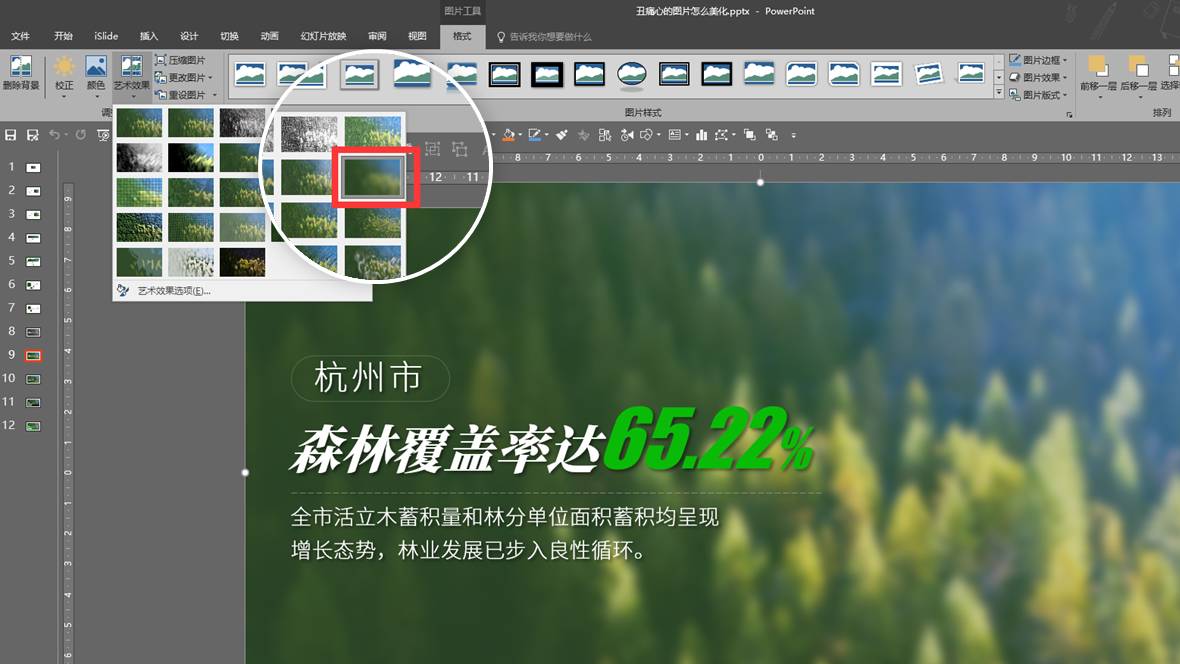This screenshot has width=1180, height=664.
Task: Switch to the 设计 (Design) tab
Action: coord(189,36)
